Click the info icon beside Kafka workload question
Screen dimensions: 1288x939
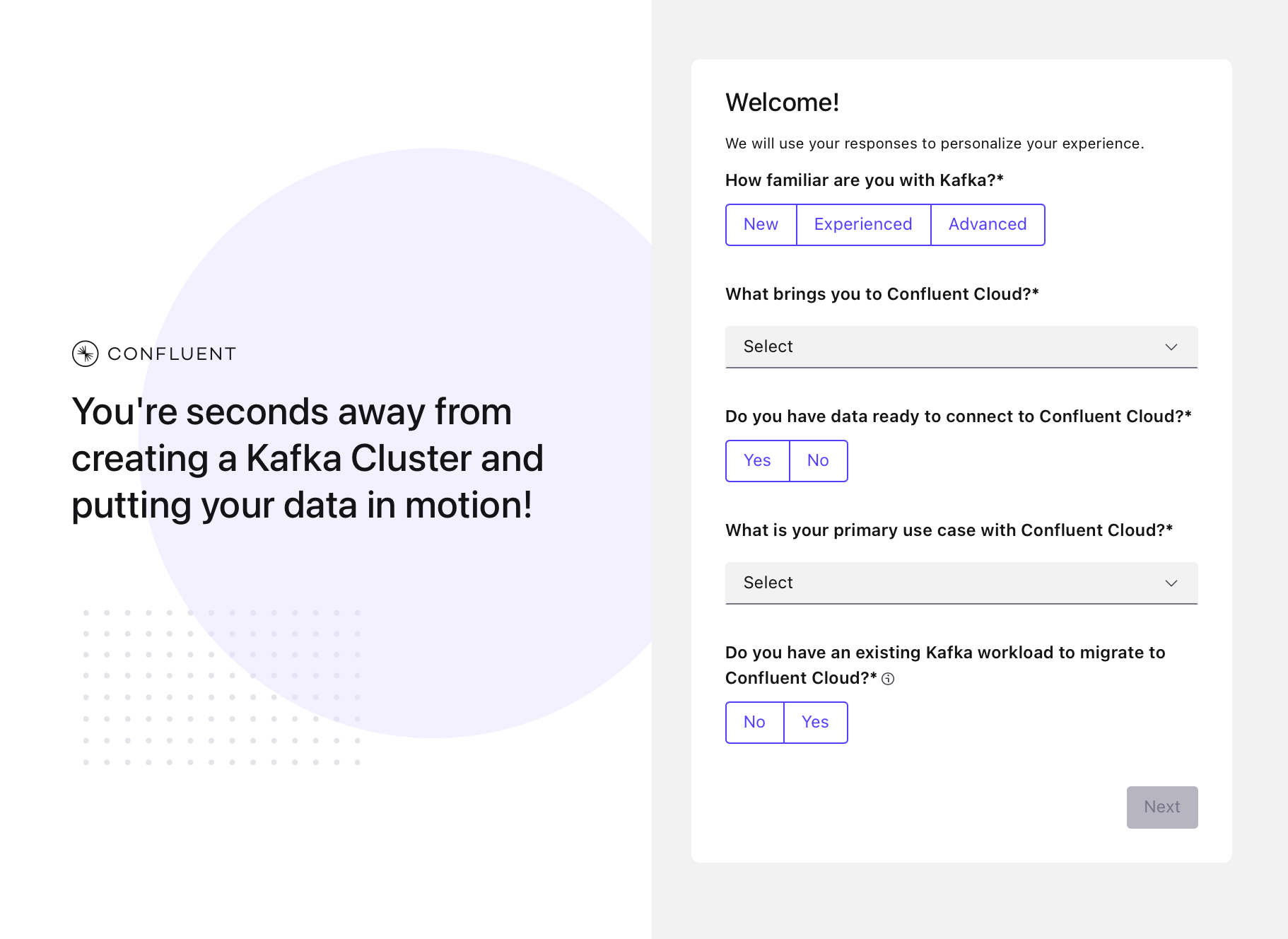[x=888, y=679]
